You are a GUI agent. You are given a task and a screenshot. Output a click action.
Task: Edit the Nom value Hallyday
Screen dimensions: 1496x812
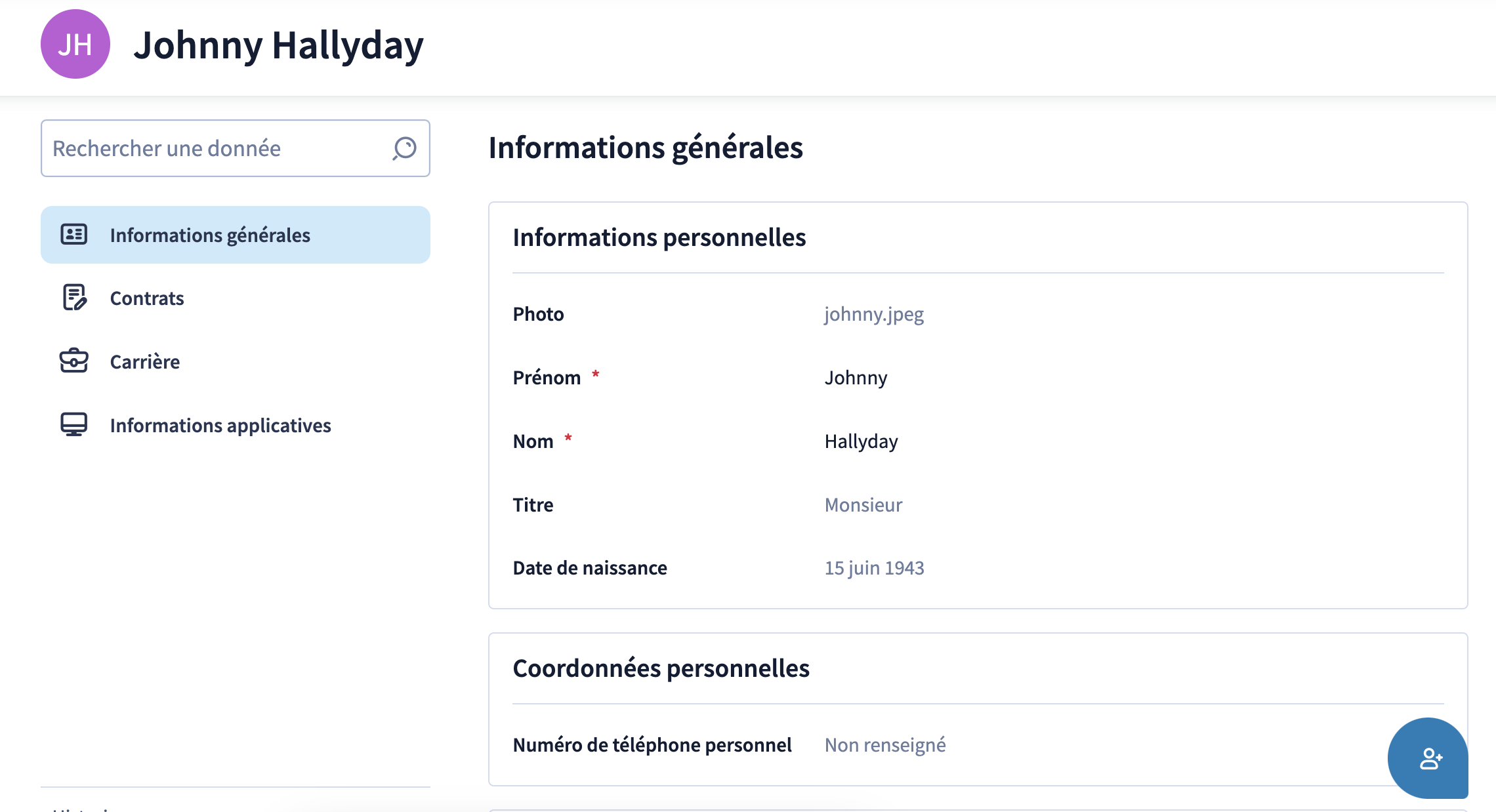click(x=861, y=441)
